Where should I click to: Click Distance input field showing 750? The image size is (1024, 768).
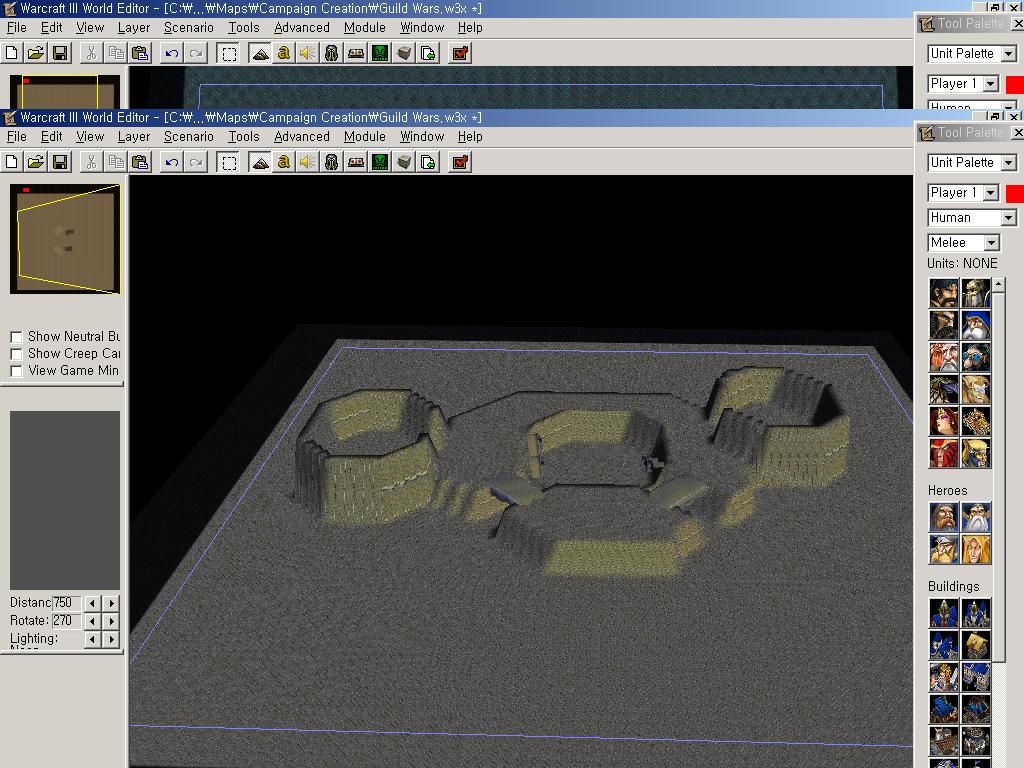click(x=67, y=603)
